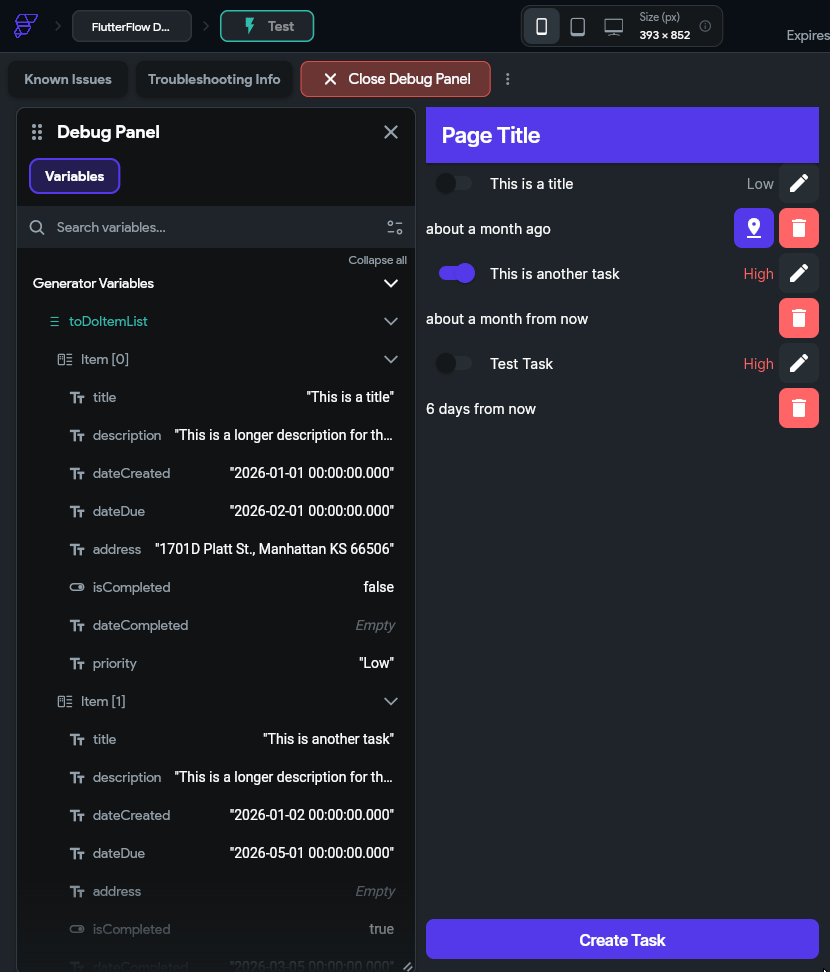Viewport: 830px width, 972px height.
Task: Click the toDoItemList list icon
Action: point(55,322)
